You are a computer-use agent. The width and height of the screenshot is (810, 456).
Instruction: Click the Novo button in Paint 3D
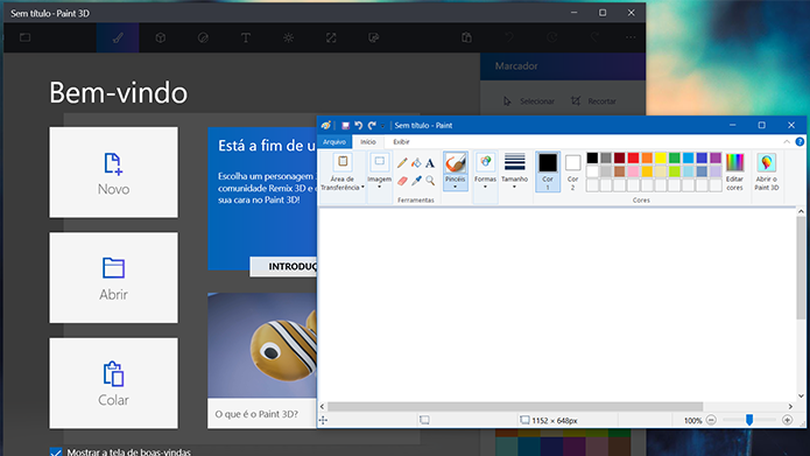113,173
